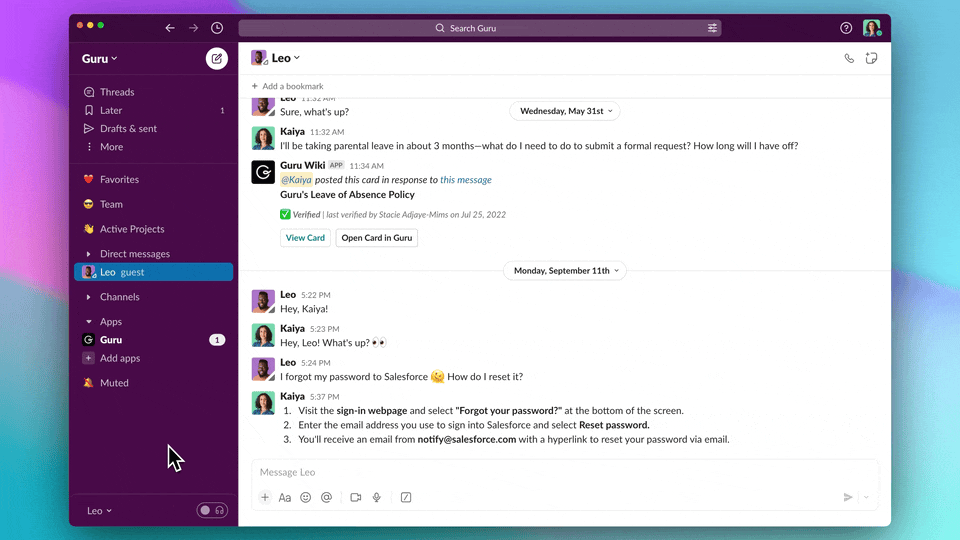Image resolution: width=960 pixels, height=540 pixels.
Task: Start a call with Leo
Action: (x=849, y=59)
